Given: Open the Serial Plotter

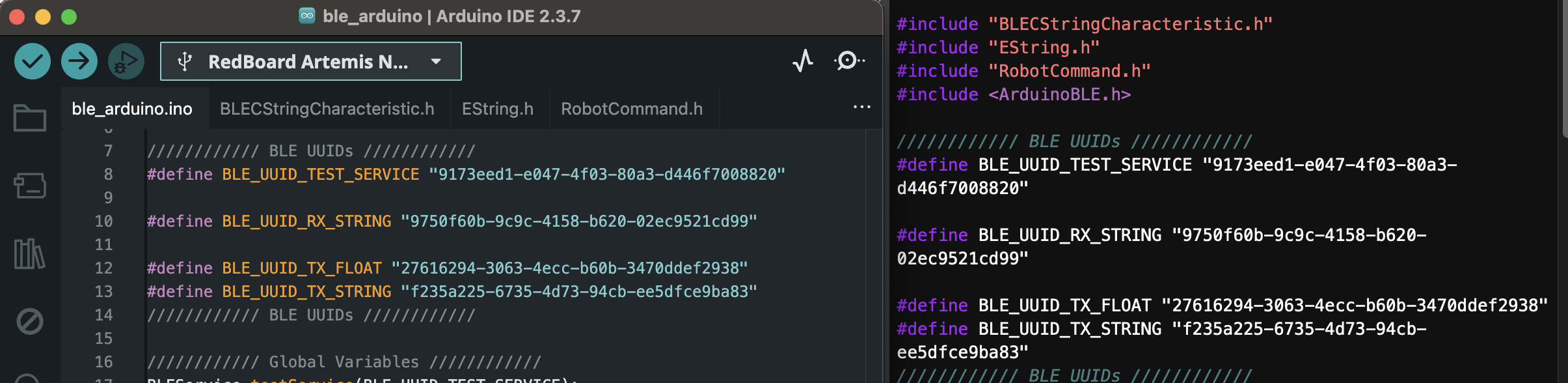Looking at the screenshot, I should coord(803,61).
